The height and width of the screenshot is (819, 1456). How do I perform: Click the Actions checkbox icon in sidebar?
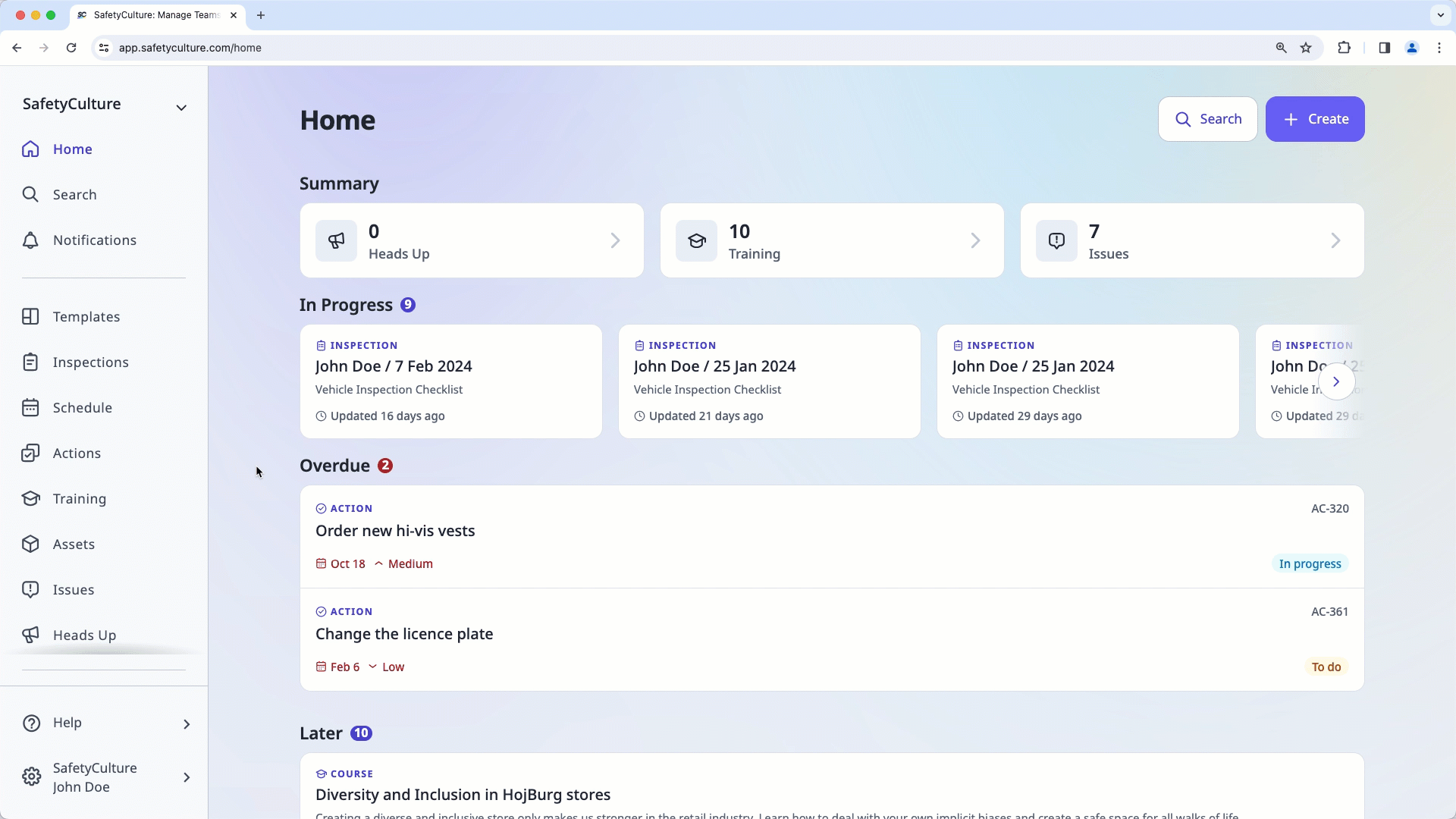coord(30,453)
